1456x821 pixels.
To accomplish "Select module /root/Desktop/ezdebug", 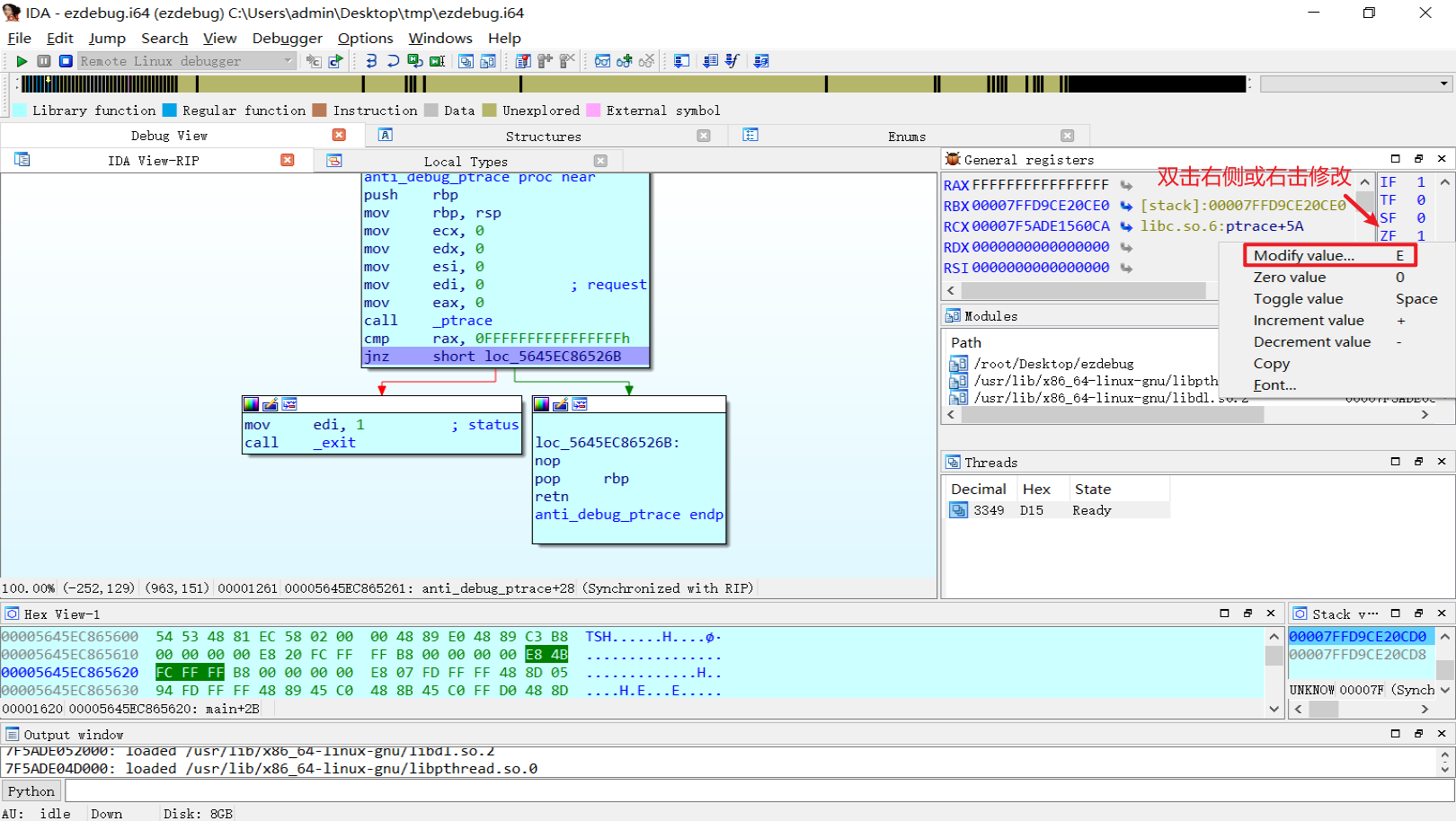I will pos(1053,364).
